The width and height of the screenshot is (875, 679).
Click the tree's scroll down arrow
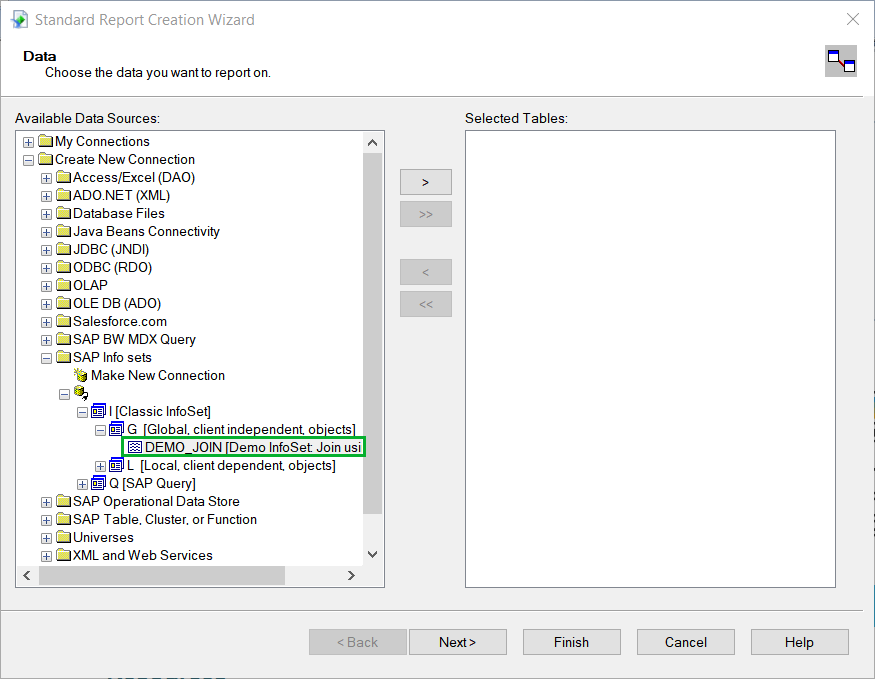tap(372, 554)
